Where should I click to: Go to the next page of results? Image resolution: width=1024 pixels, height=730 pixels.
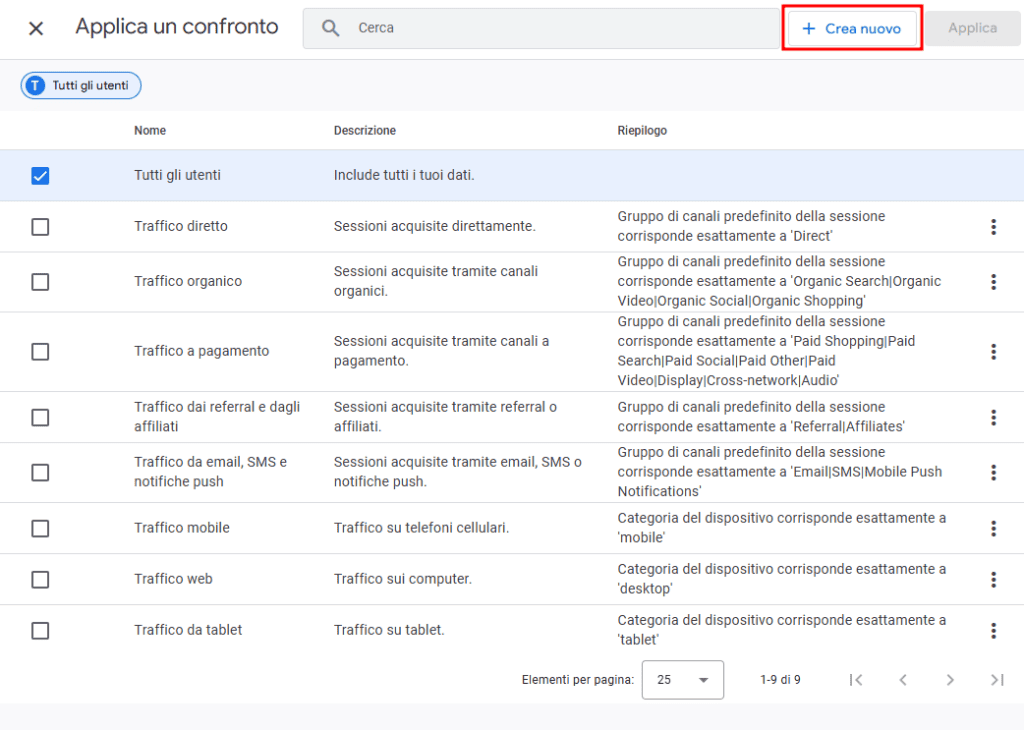pos(950,680)
